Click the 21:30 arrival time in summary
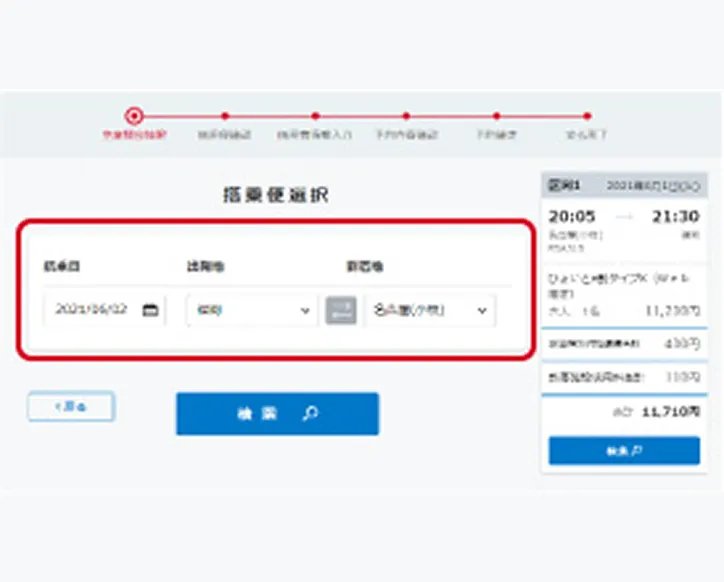 [676, 216]
